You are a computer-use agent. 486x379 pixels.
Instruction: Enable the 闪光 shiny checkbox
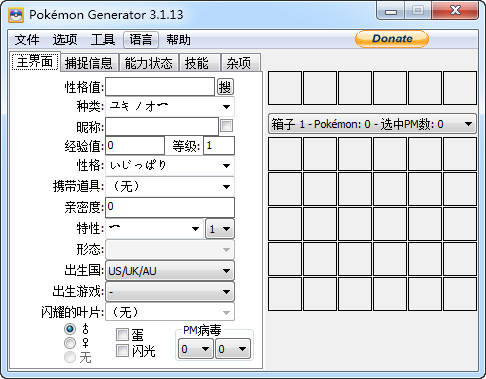pos(122,350)
